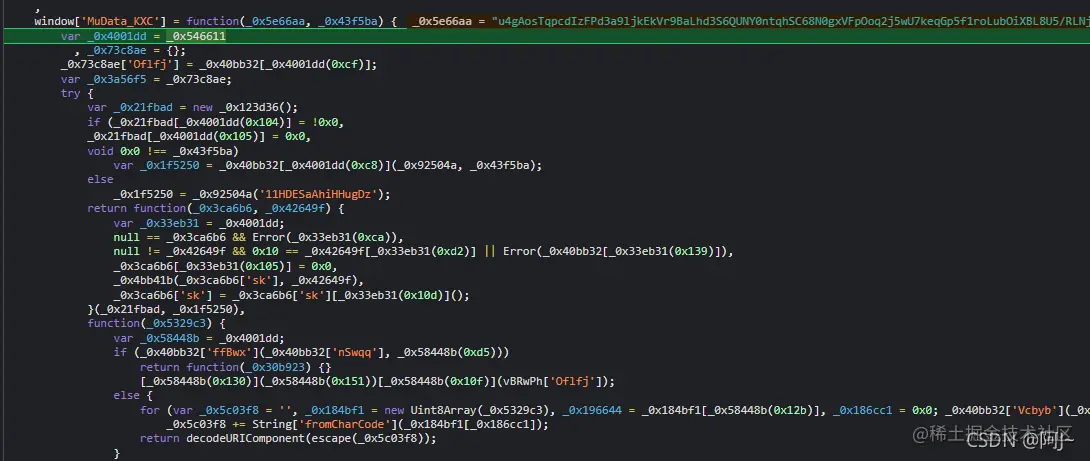Click the _0x4bb41b function call
The height and width of the screenshot is (461, 1090).
[x=145, y=280]
